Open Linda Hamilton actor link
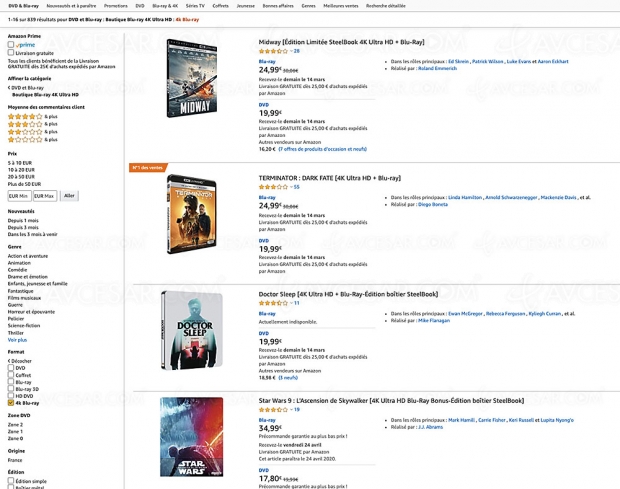This screenshot has height=489, width=620. 465,197
